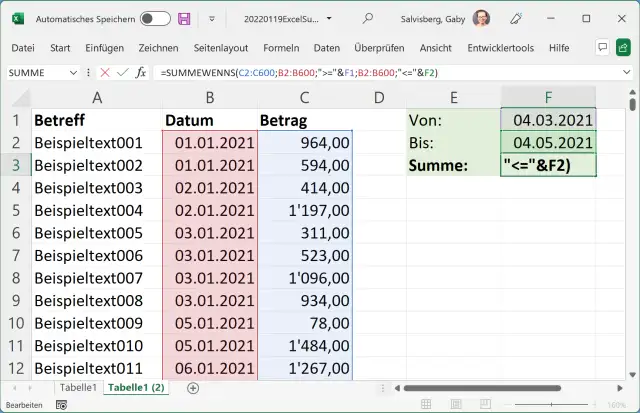This screenshot has height=413, width=640.
Task: Open the Formeln ribbon tab
Action: pos(281,47)
